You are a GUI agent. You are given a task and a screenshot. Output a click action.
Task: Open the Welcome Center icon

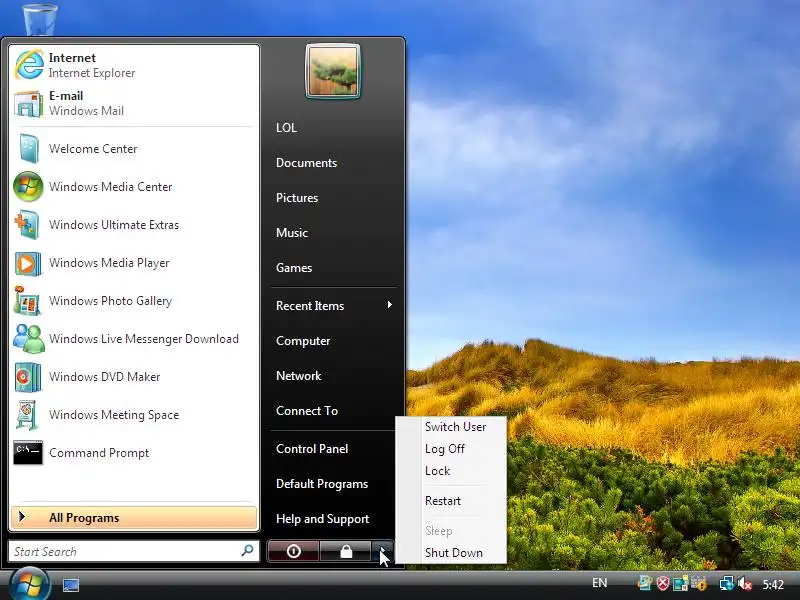coord(28,148)
